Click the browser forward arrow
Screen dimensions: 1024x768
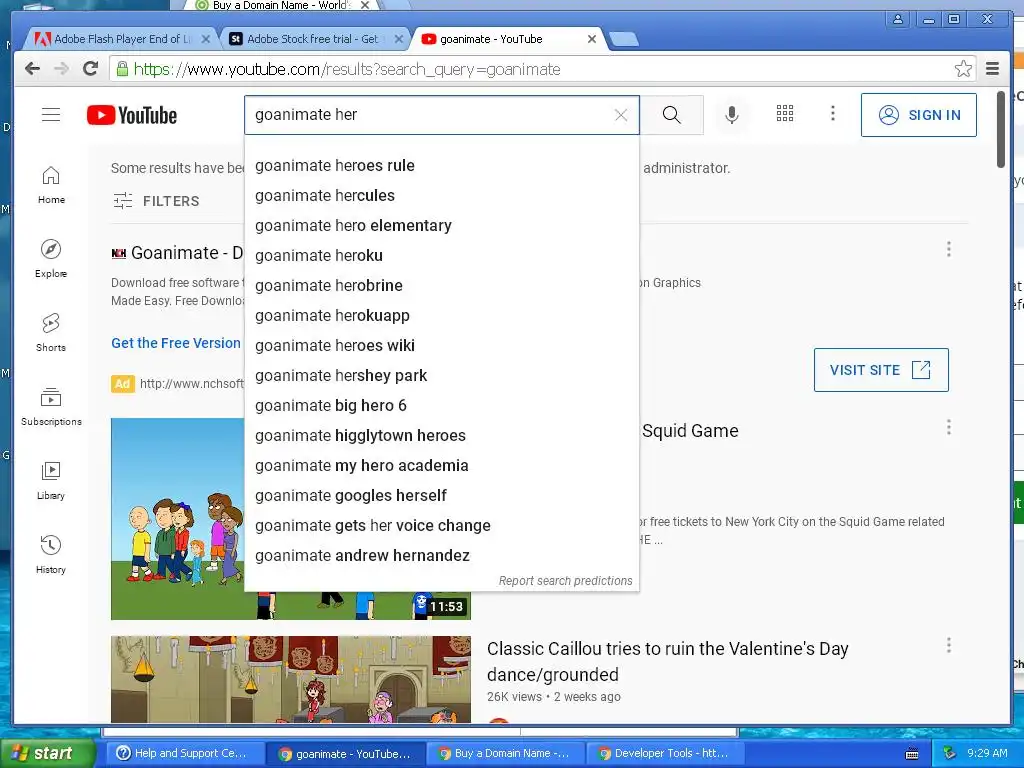tap(61, 69)
